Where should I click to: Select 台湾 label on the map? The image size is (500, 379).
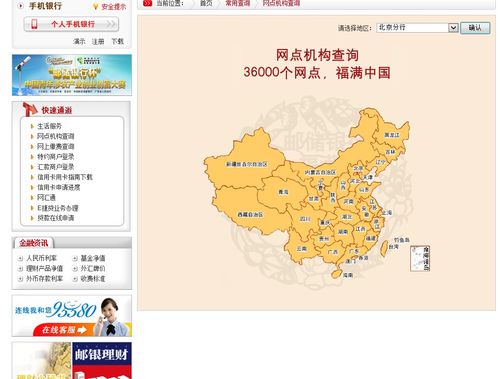394,247
